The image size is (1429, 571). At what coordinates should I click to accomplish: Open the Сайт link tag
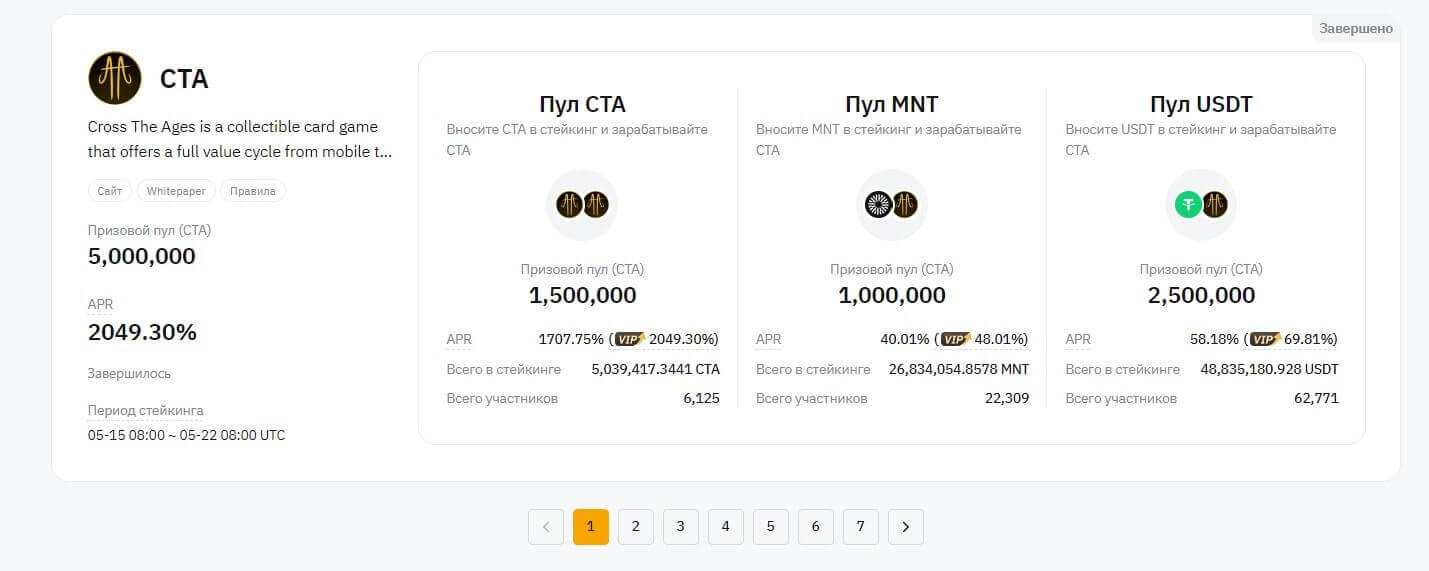(x=110, y=191)
